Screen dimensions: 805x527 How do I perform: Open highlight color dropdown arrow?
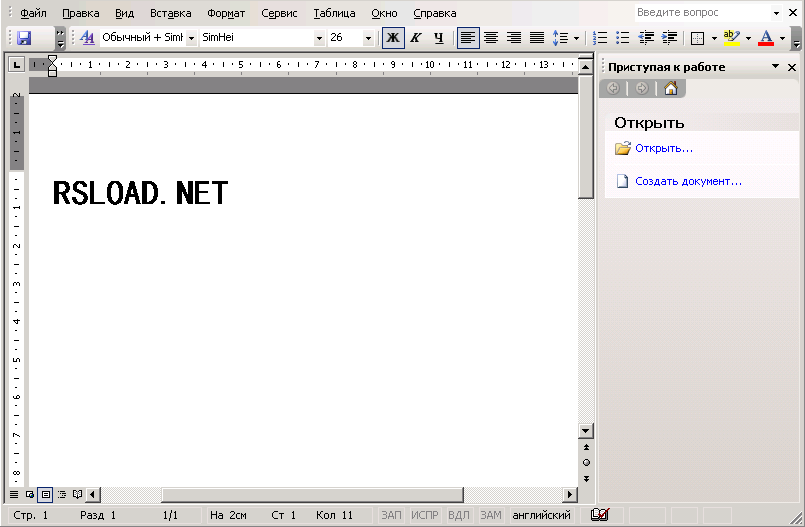[x=748, y=38]
